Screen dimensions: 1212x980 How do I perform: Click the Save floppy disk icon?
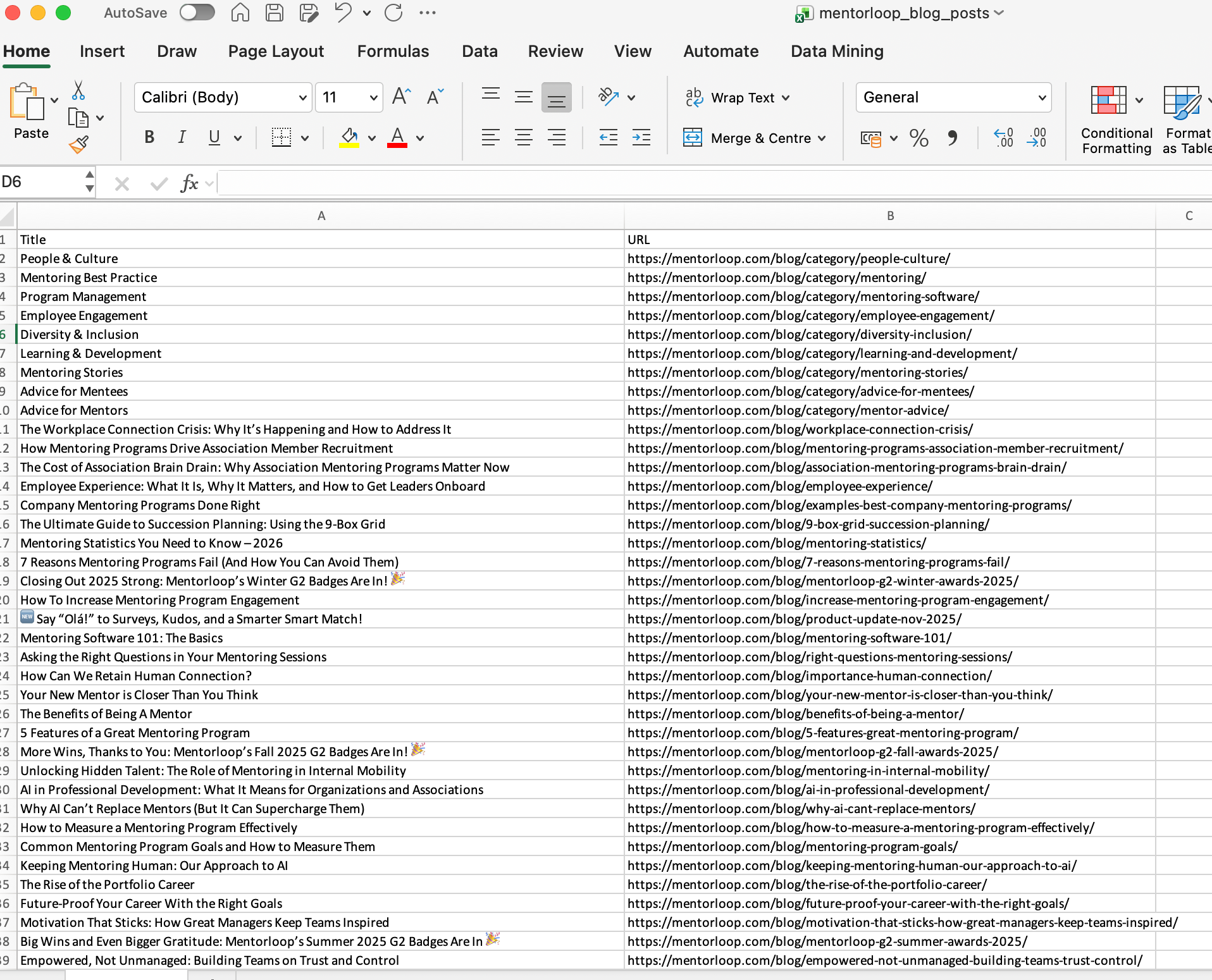(x=275, y=13)
